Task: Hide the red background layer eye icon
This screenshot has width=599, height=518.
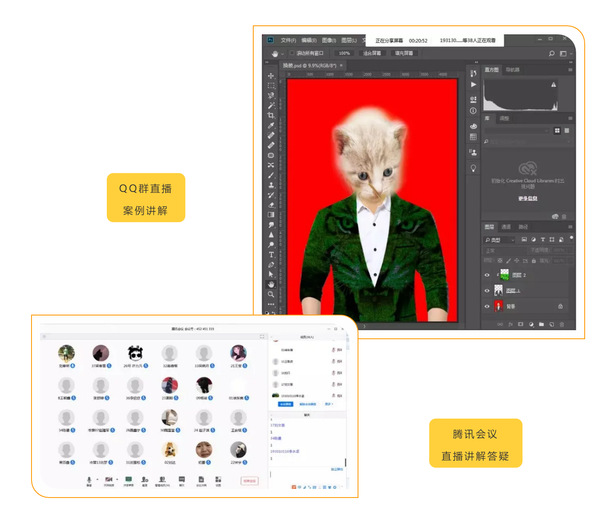Action: coord(487,306)
